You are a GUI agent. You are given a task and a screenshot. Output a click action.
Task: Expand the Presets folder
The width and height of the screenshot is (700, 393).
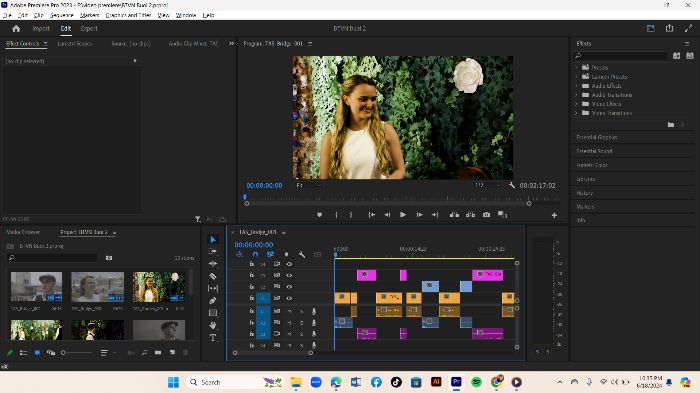pyautogui.click(x=576, y=67)
